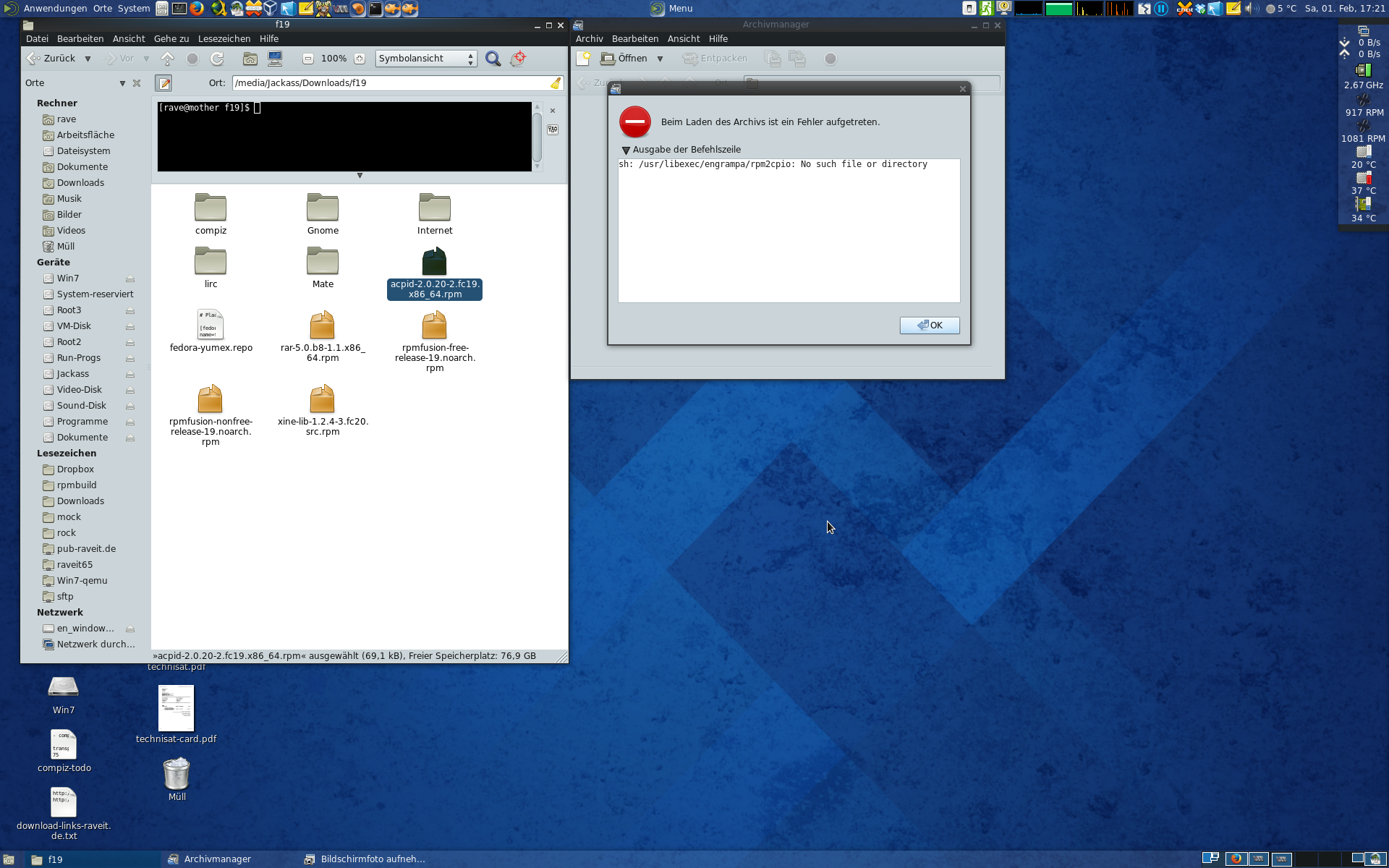Click the Lesezeichen menu item in menu bar
Viewport: 1389px width, 868px height.
tap(223, 38)
